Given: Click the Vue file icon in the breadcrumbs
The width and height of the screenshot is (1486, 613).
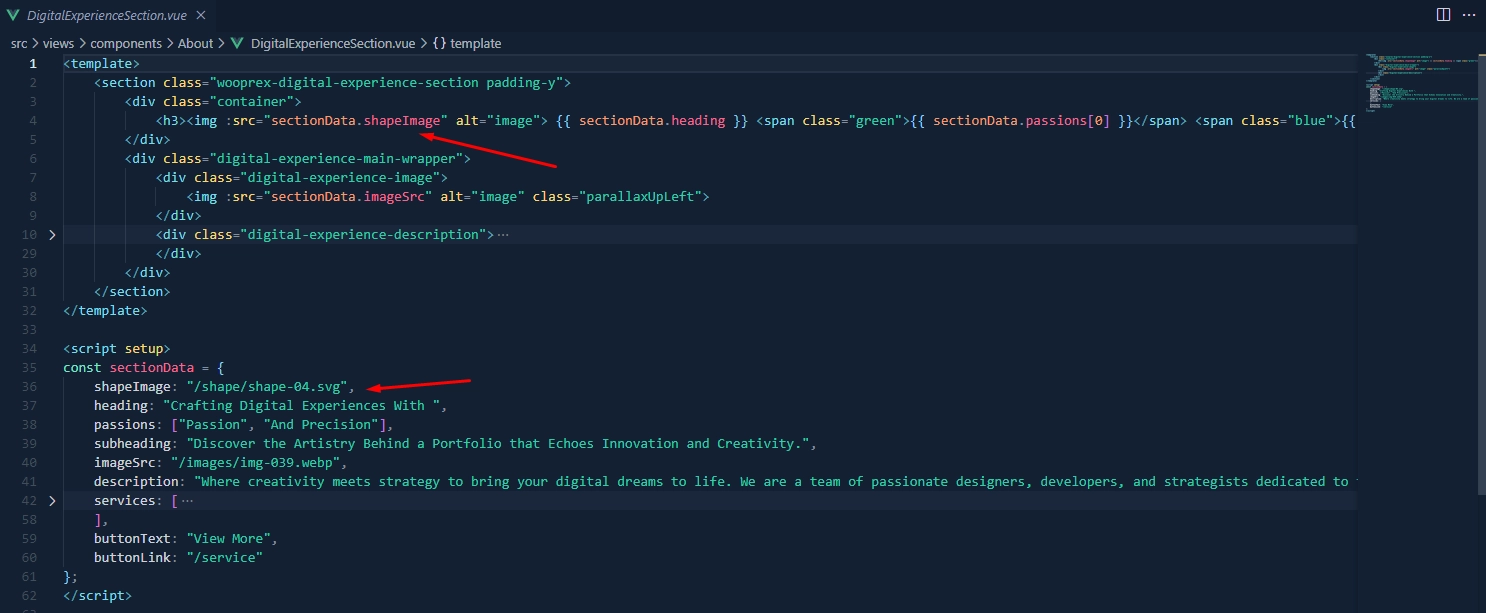Looking at the screenshot, I should coord(237,43).
